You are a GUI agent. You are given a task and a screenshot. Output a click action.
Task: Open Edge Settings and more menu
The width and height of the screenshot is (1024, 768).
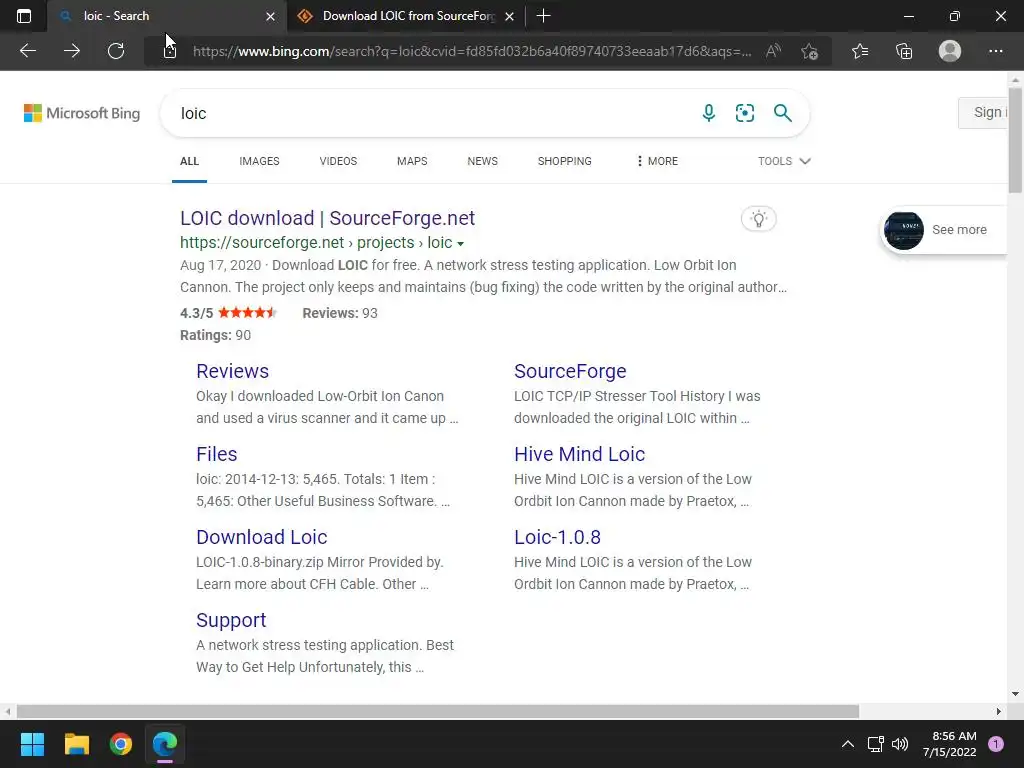[x=995, y=51]
